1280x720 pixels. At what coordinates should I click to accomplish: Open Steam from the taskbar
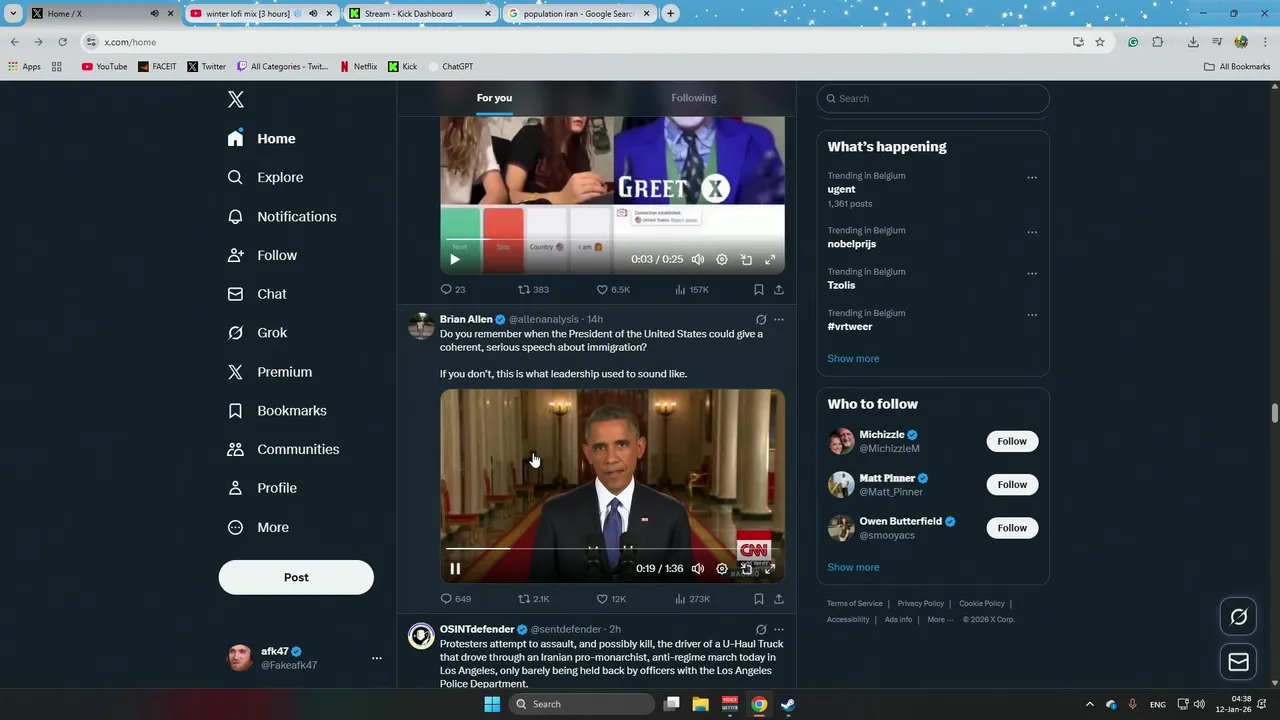(x=788, y=704)
